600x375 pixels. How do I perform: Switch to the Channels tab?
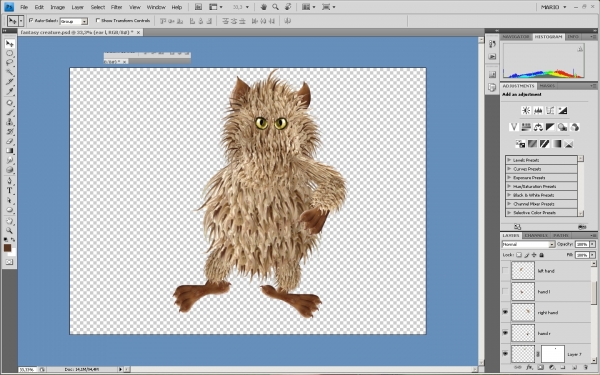pyautogui.click(x=536, y=235)
